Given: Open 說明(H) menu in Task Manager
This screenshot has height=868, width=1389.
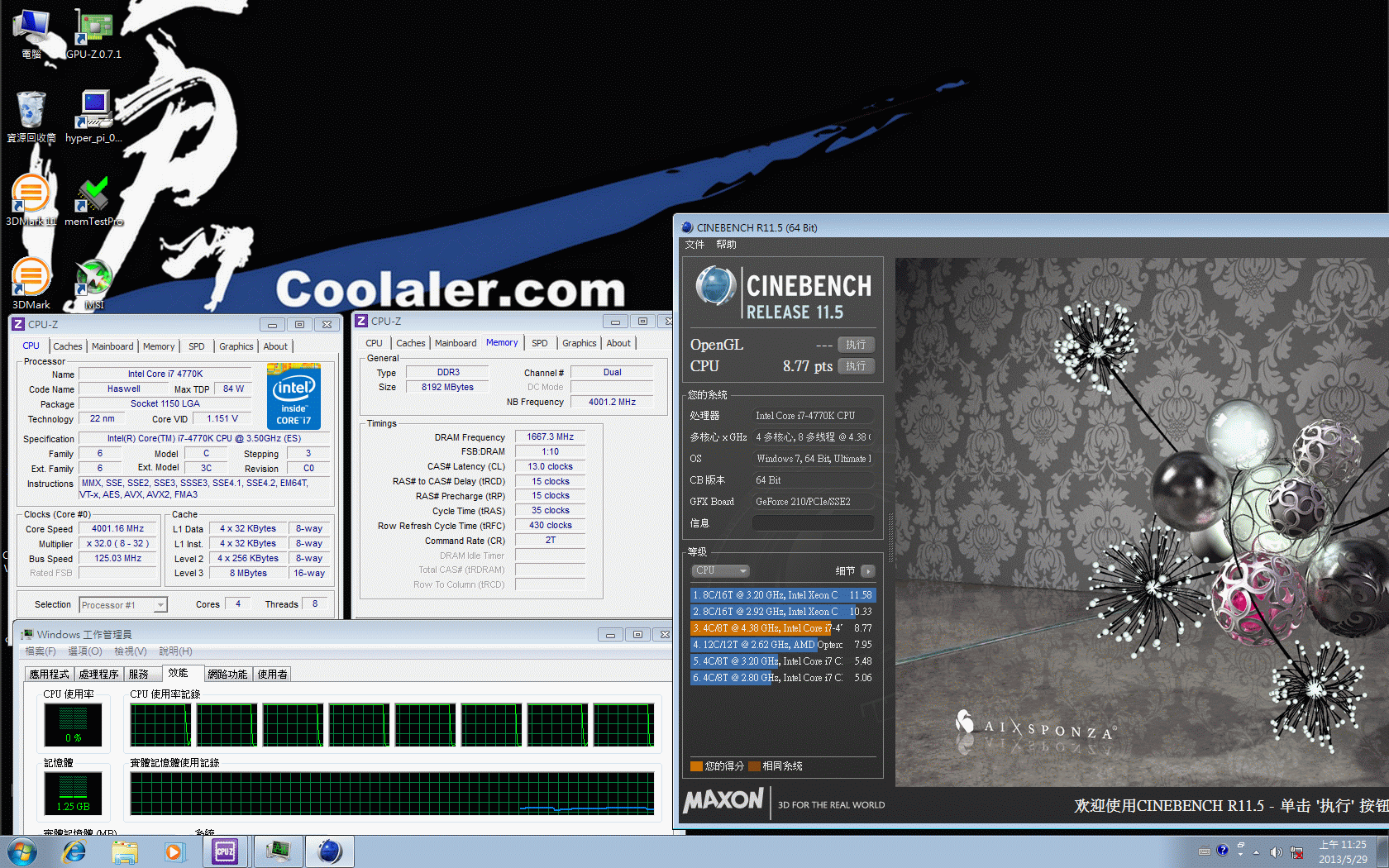Looking at the screenshot, I should (x=175, y=651).
